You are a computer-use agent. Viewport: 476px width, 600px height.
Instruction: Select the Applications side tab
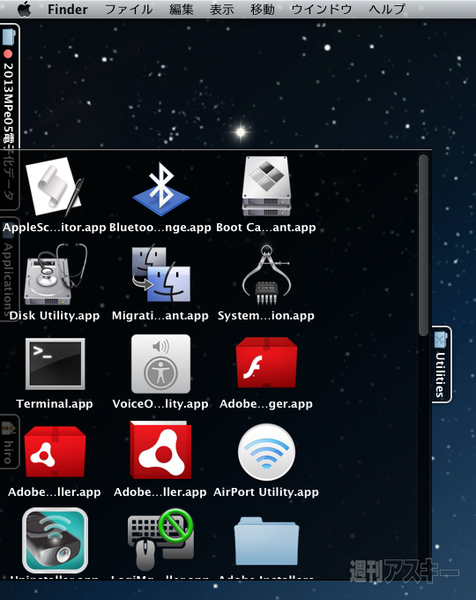tap(8, 269)
